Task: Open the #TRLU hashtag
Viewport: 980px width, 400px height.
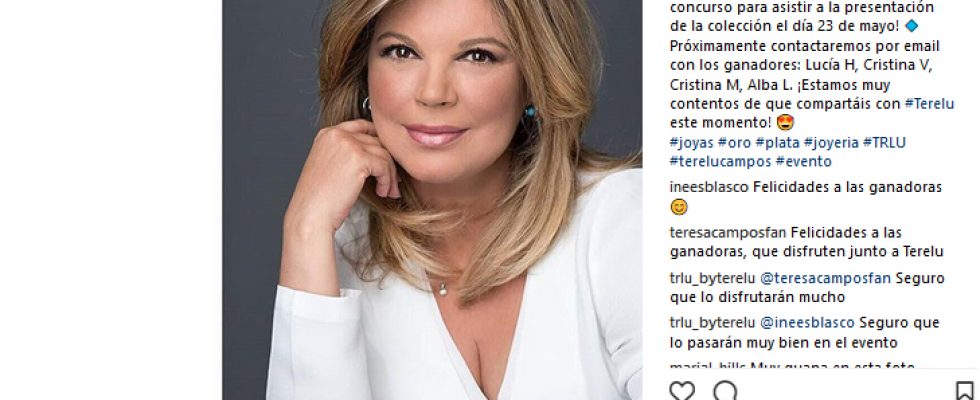Action: coord(884,142)
